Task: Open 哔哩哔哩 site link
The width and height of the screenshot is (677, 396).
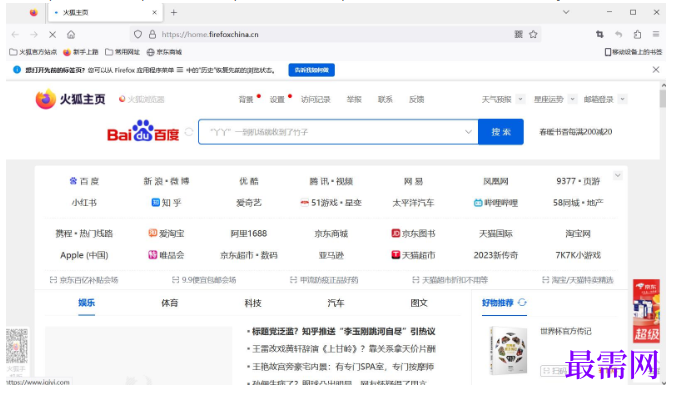Action: pyautogui.click(x=496, y=203)
